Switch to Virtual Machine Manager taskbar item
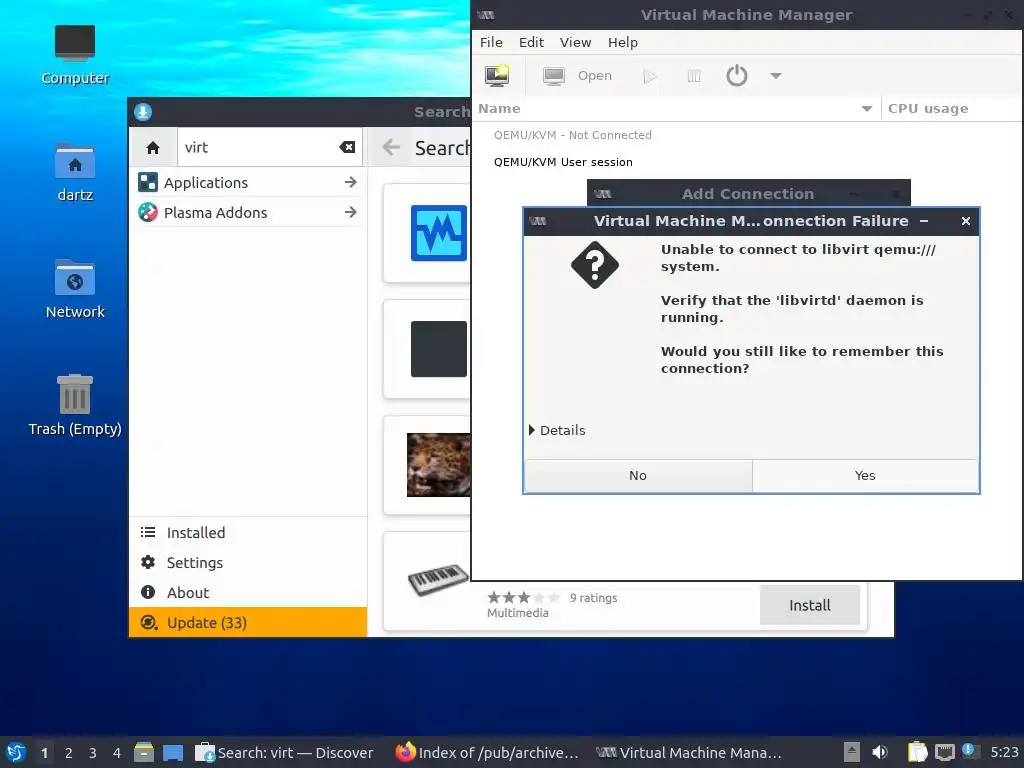This screenshot has width=1024, height=768. tap(689, 753)
